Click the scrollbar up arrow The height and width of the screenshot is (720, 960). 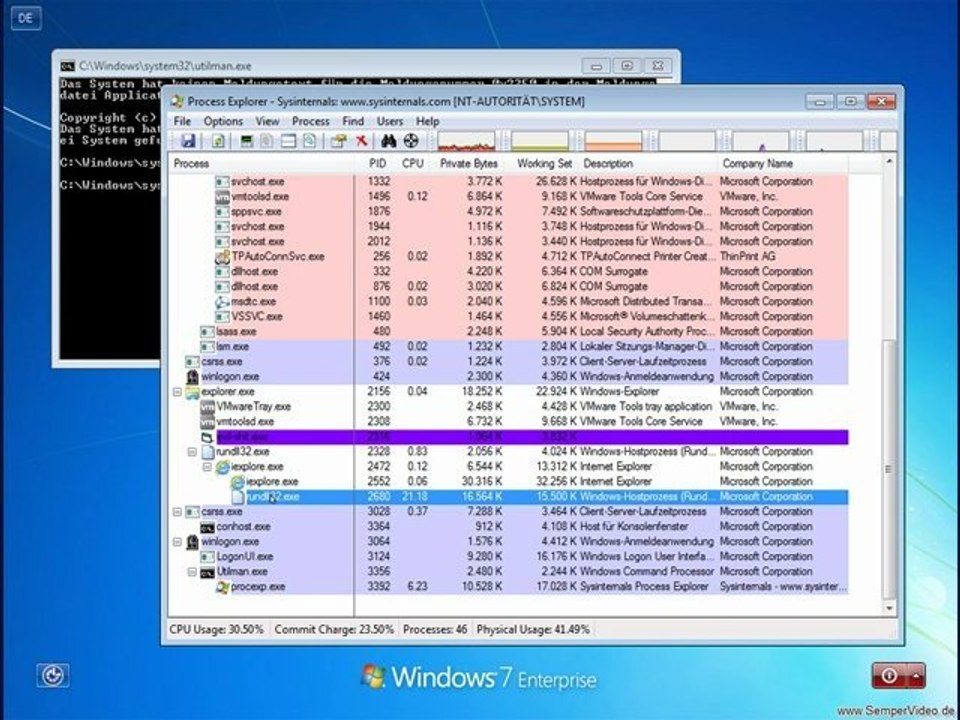tap(888, 162)
